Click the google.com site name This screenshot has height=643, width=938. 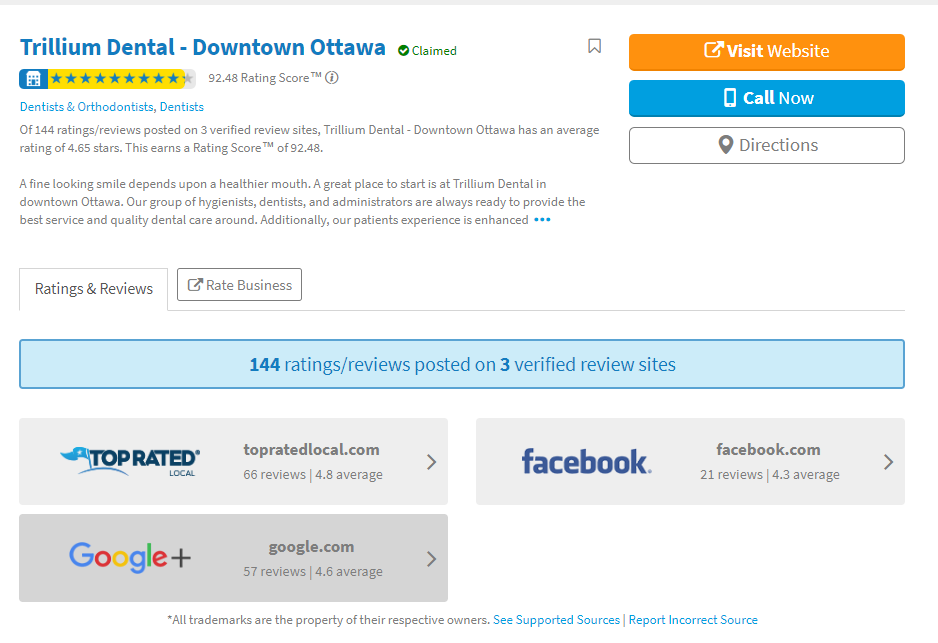311,547
